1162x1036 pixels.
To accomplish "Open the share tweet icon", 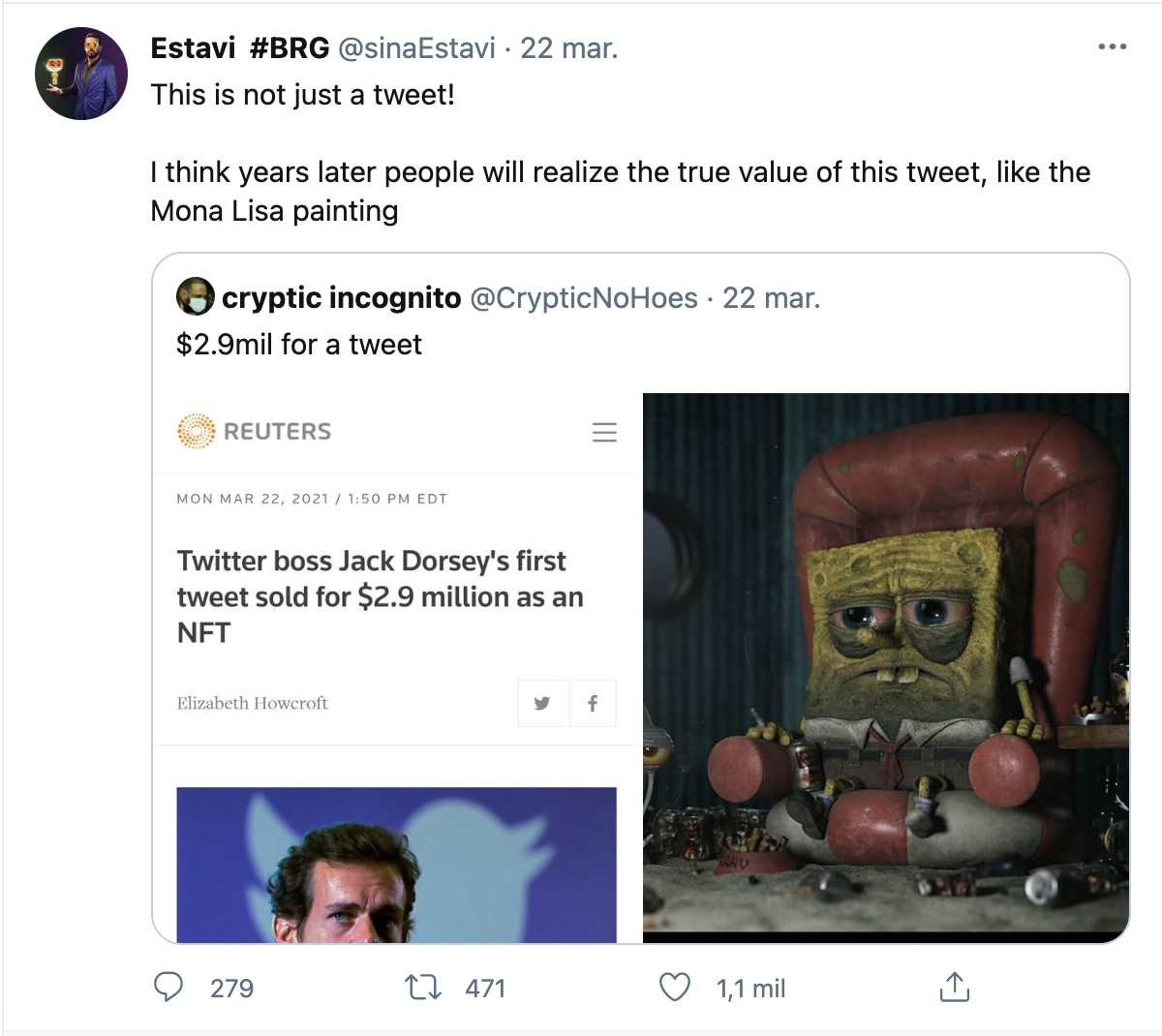I will 954,987.
